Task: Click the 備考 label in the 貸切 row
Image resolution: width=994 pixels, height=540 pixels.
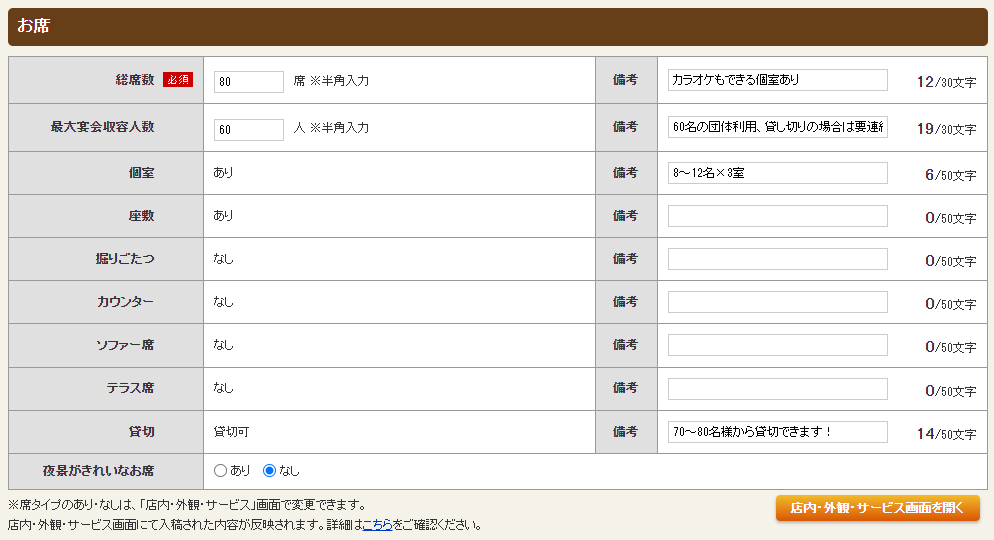Action: point(625,432)
